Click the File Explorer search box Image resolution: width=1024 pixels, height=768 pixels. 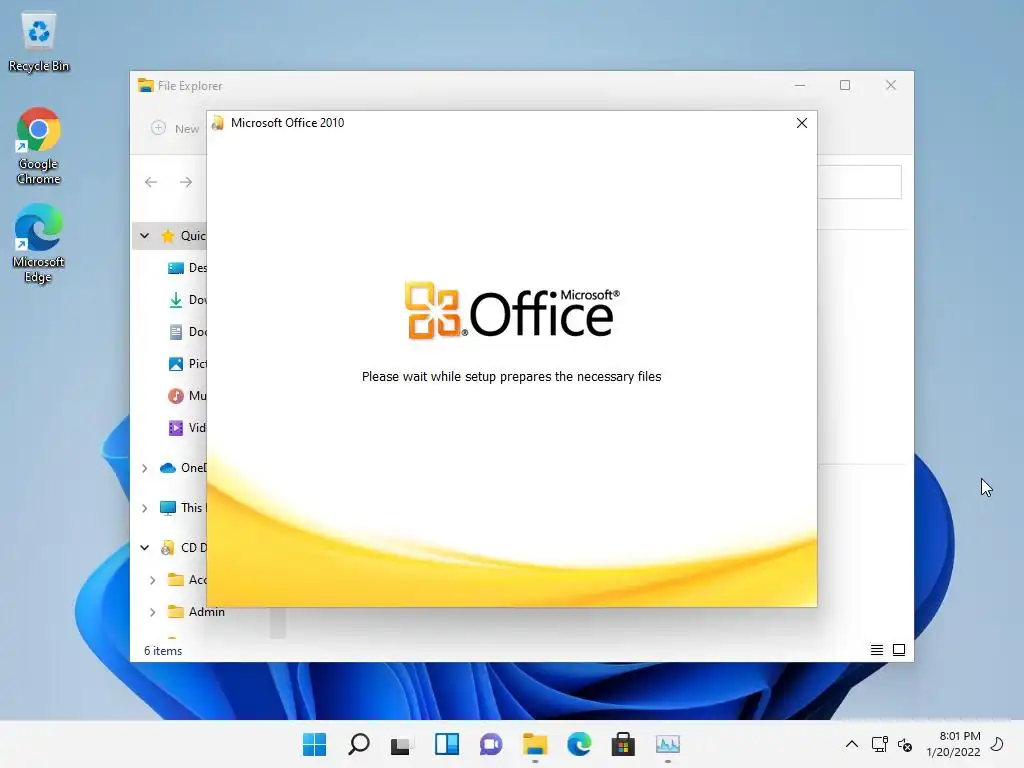(x=859, y=182)
